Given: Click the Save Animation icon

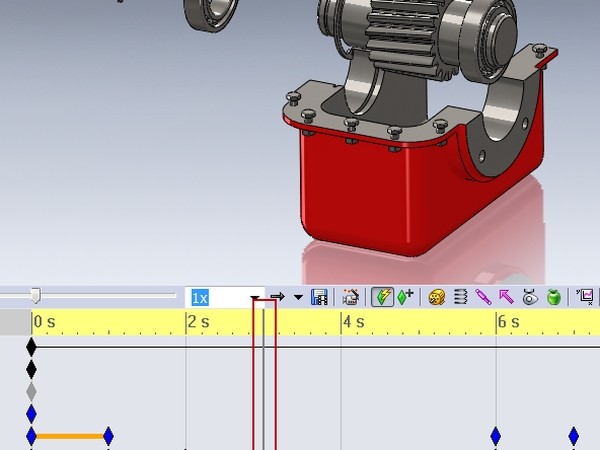Looking at the screenshot, I should (x=319, y=297).
